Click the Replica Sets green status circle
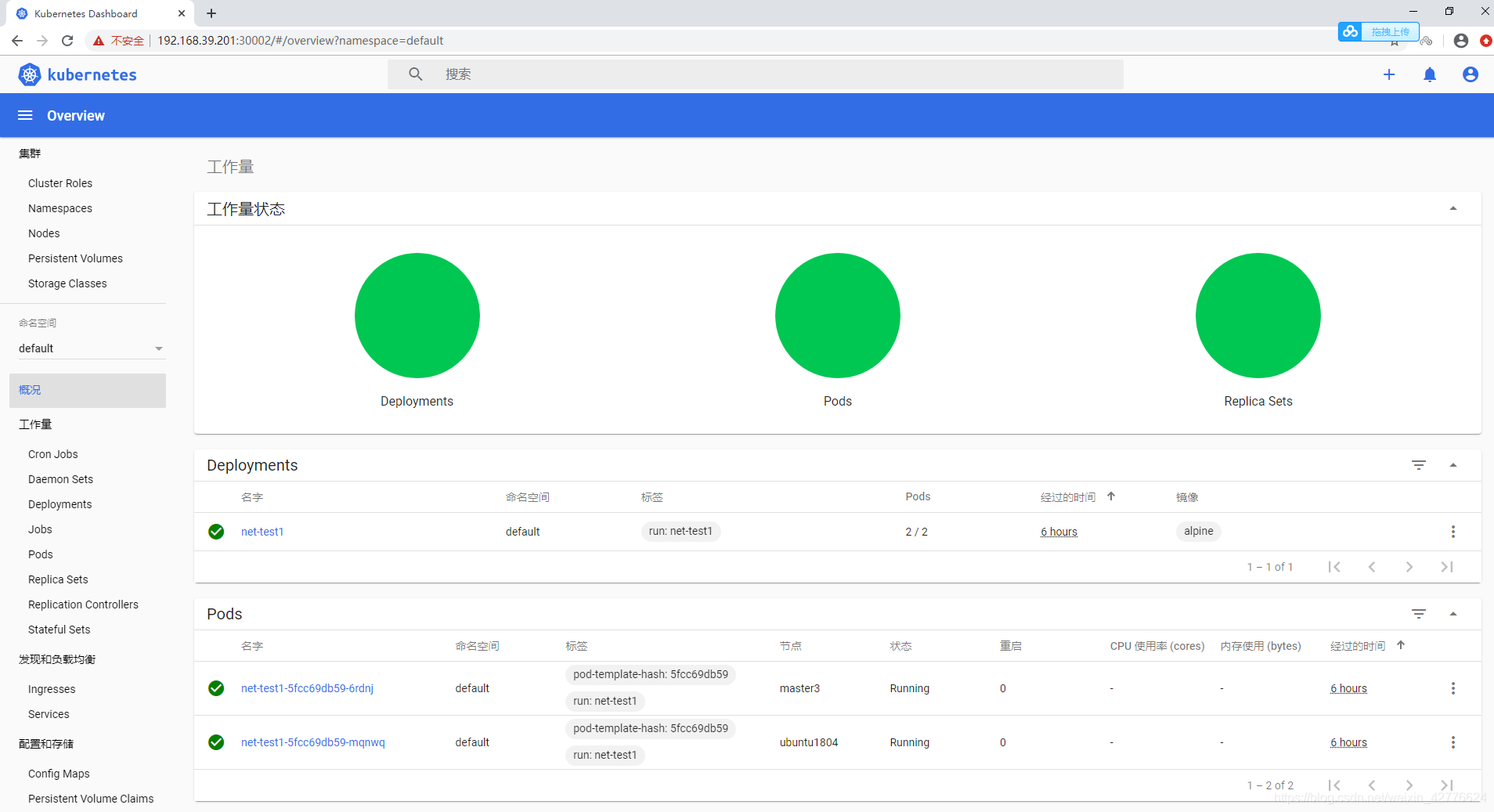 (x=1258, y=316)
